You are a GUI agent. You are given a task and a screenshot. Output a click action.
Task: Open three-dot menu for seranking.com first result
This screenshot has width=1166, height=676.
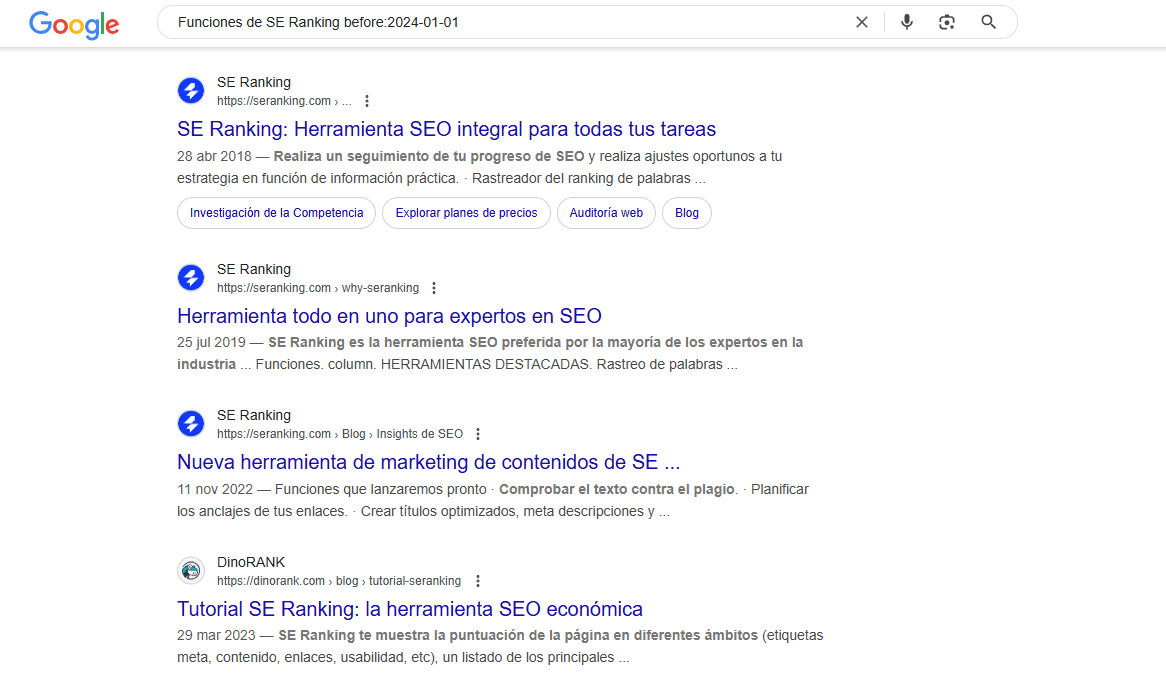pyautogui.click(x=367, y=101)
